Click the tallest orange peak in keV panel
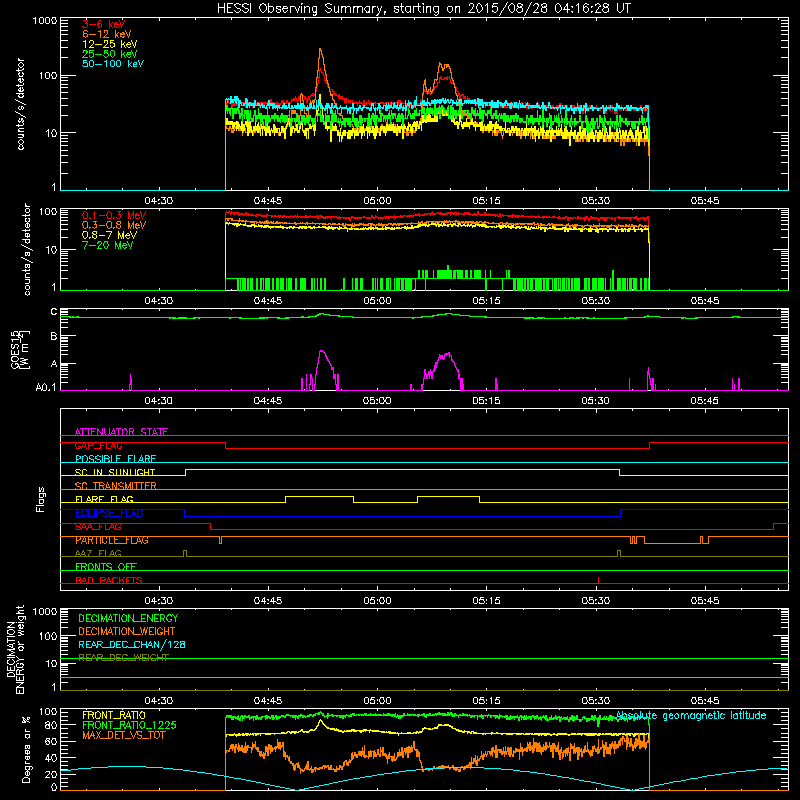Screen dimensions: 800x800 pyautogui.click(x=320, y=50)
